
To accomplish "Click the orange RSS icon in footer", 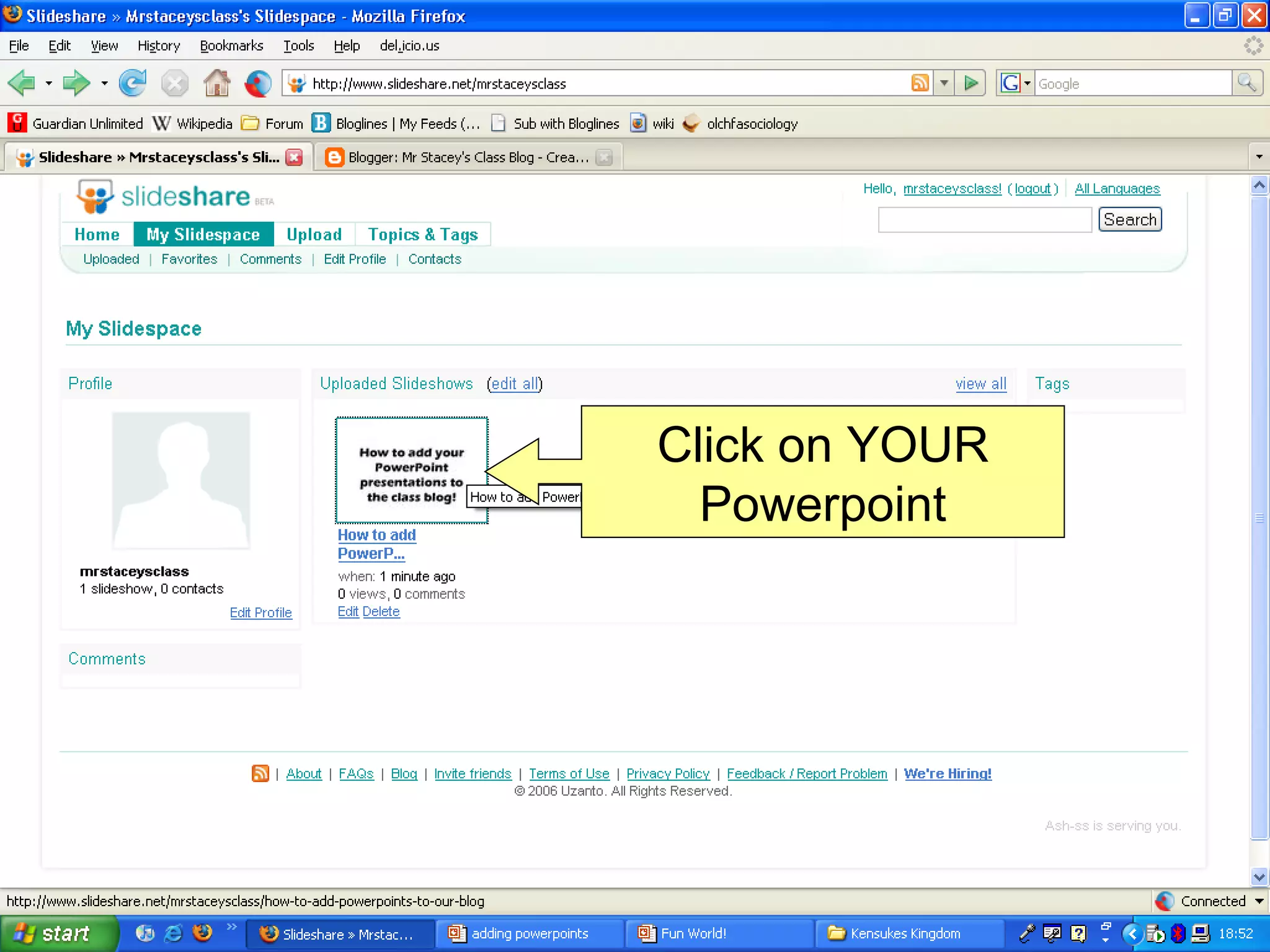I will point(260,773).
